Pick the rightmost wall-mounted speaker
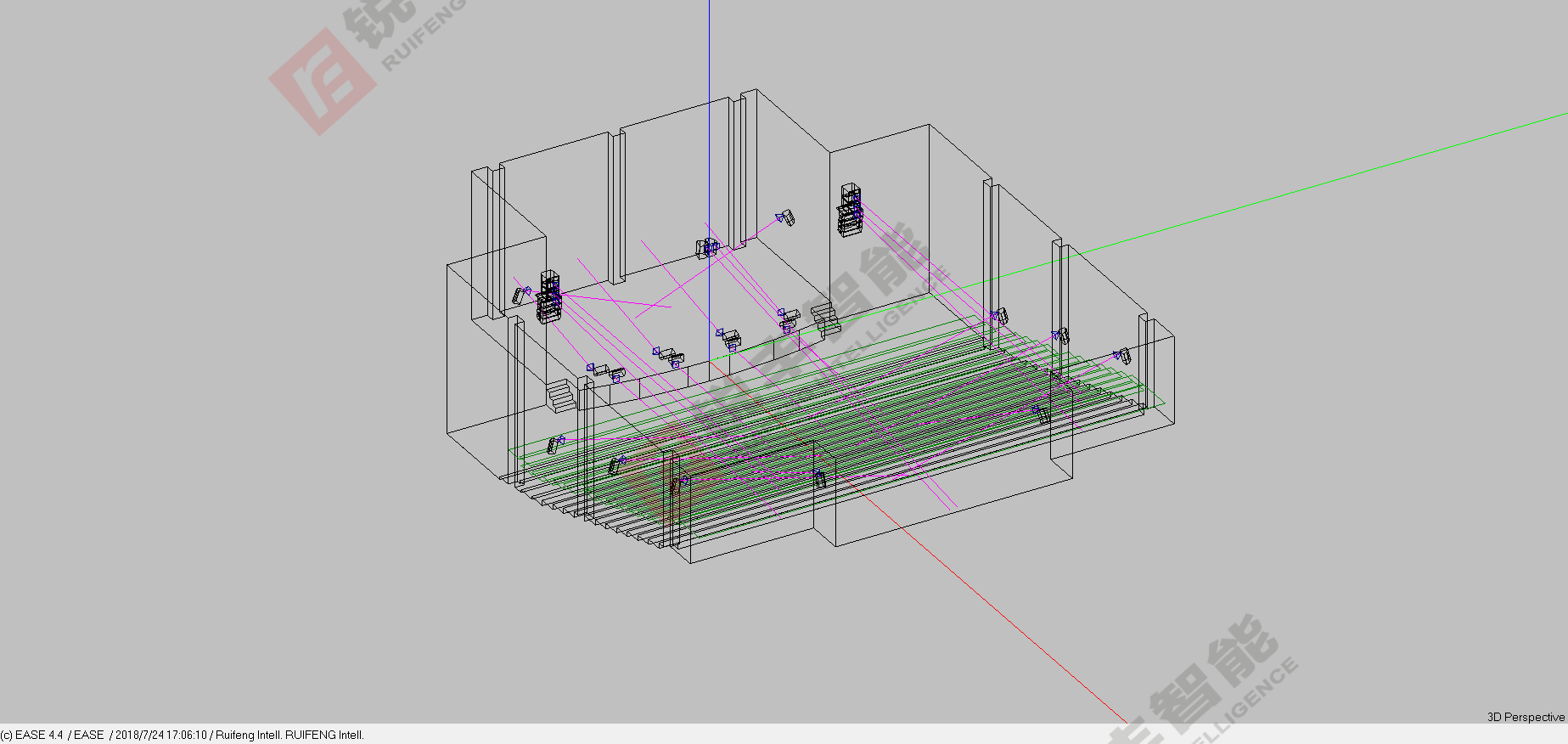This screenshot has width=1568, height=744. tap(1123, 356)
